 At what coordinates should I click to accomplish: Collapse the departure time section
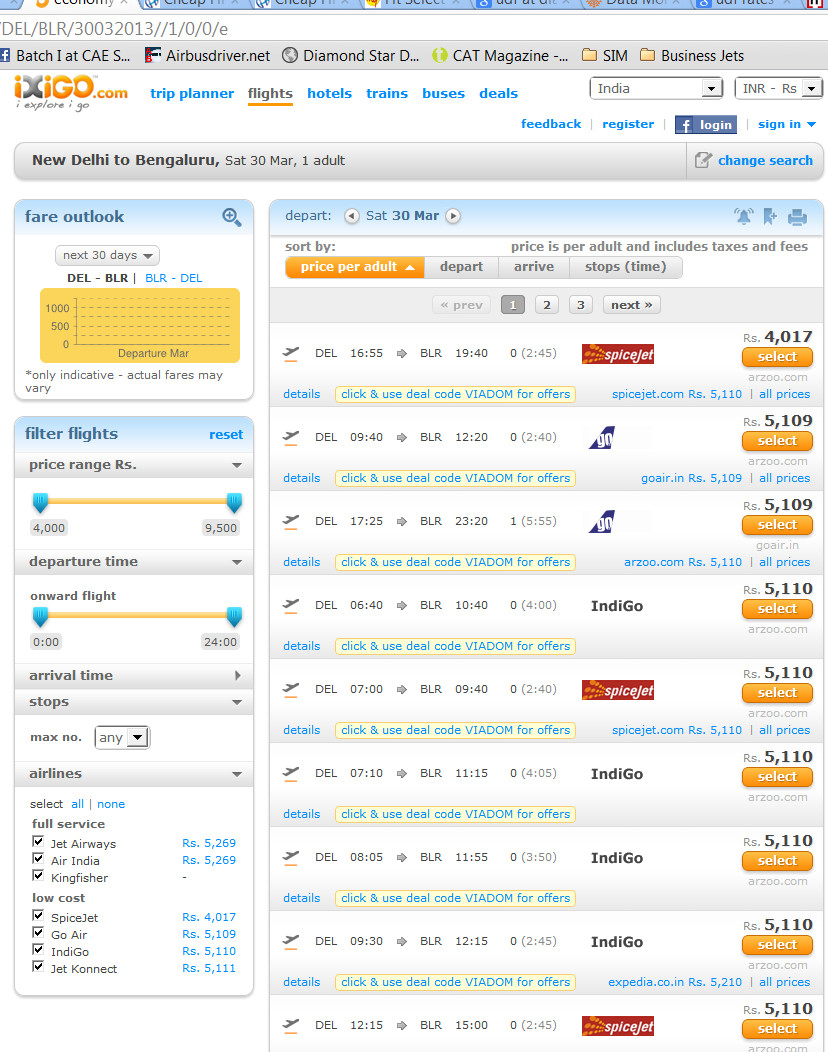coord(134,562)
